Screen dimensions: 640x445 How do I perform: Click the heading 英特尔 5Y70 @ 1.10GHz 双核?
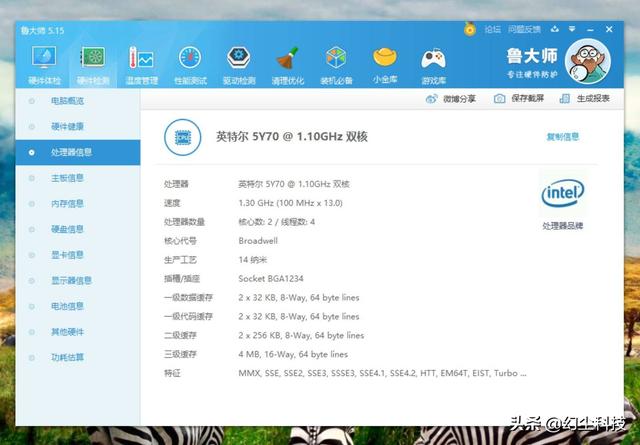[x=292, y=137]
